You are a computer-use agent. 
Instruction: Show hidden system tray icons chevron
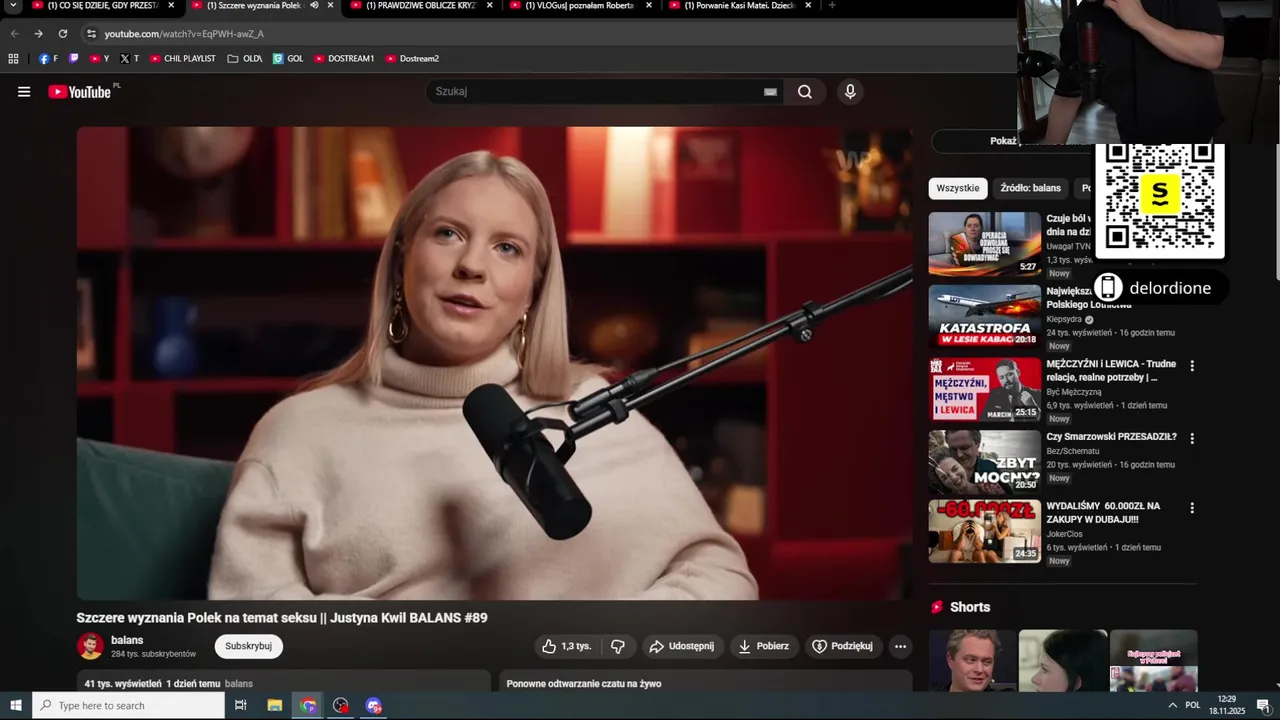pos(1172,705)
